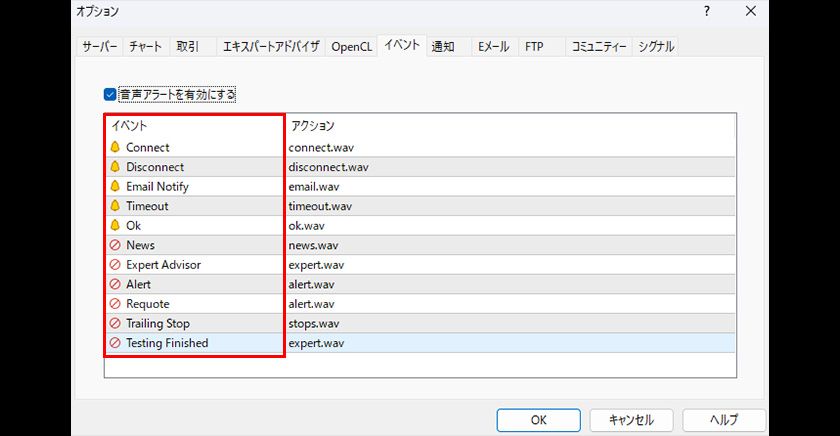This screenshot has width=840, height=436.
Task: Switch to the エキスパートアドバイザ tab
Action: coord(271,46)
